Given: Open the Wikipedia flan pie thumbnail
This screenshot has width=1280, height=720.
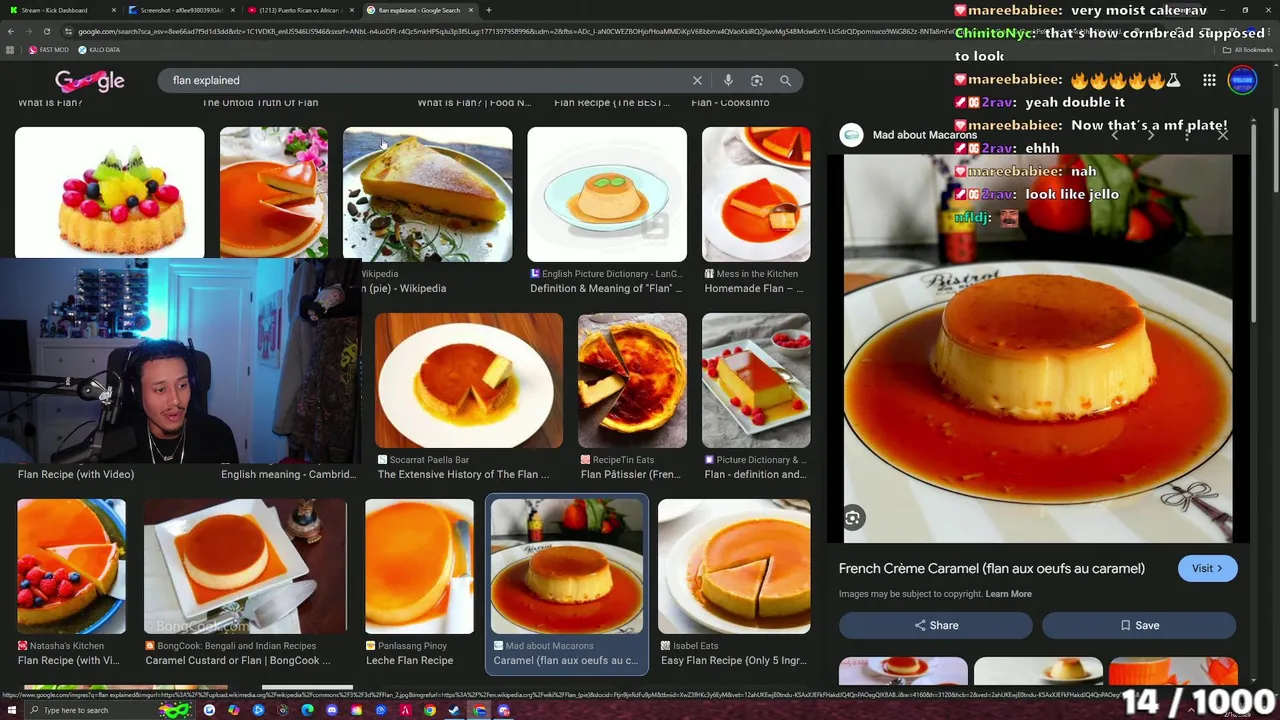Looking at the screenshot, I should 427,194.
